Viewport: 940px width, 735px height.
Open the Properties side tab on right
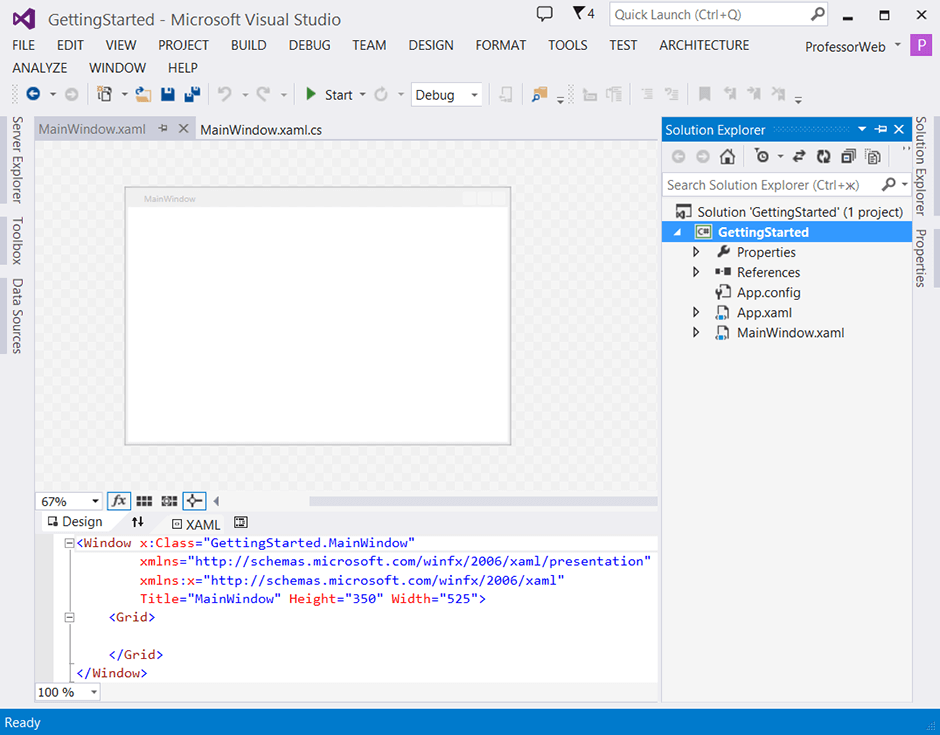click(x=920, y=258)
